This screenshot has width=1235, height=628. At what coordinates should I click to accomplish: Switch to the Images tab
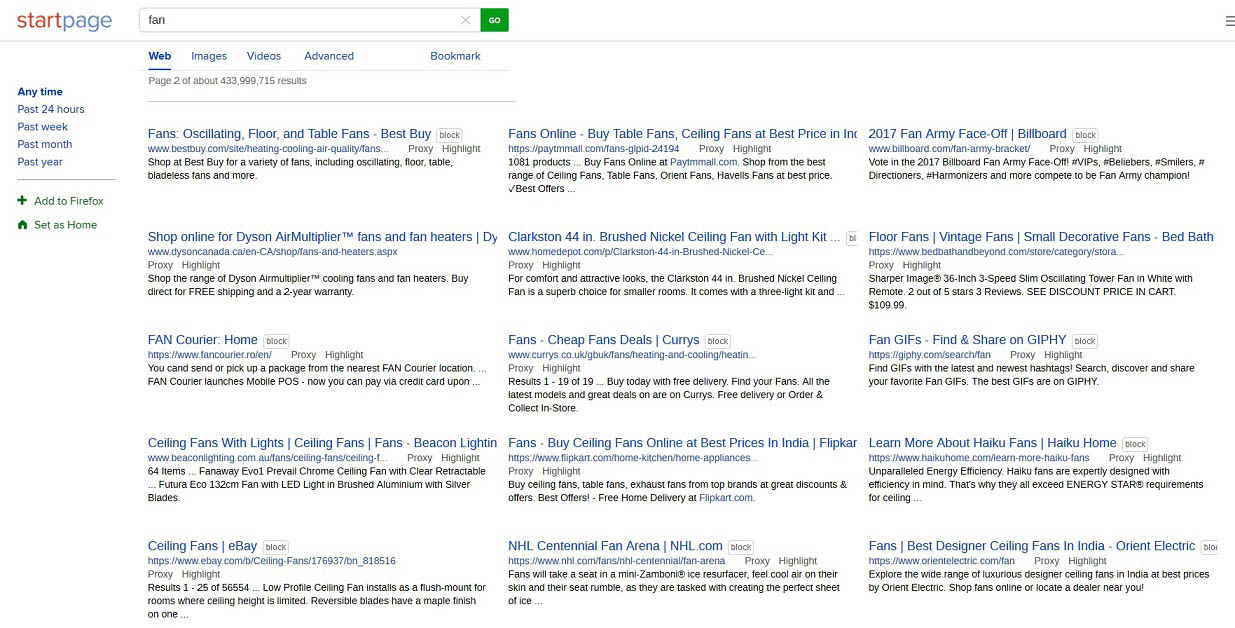pyautogui.click(x=209, y=56)
